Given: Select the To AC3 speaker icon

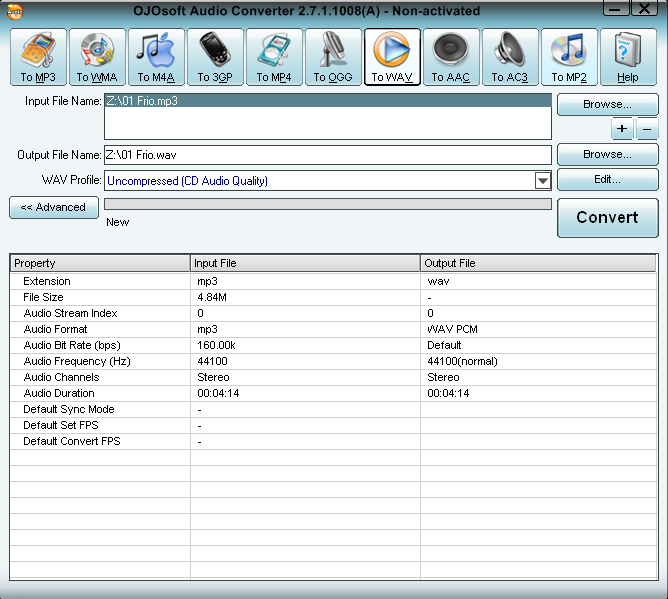Looking at the screenshot, I should point(510,57).
